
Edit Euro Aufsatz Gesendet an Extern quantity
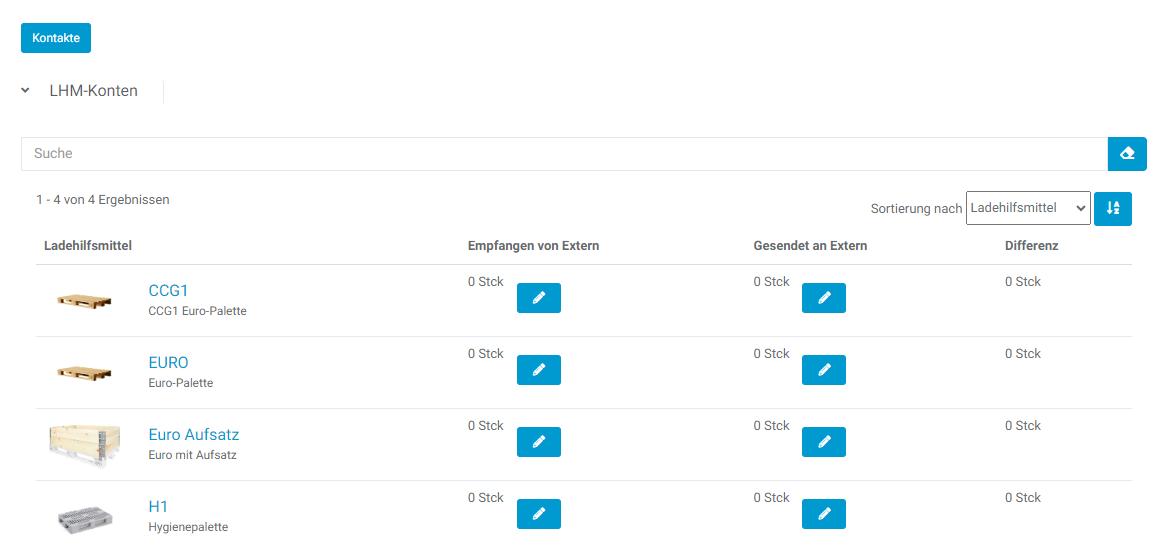pos(824,442)
